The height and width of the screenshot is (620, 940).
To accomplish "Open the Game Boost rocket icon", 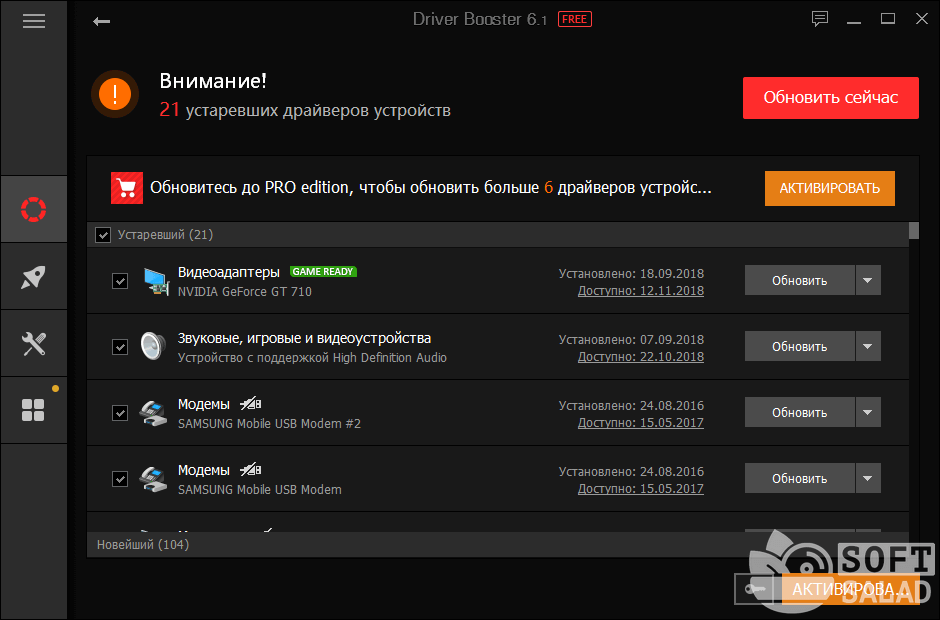I will pos(34,276).
